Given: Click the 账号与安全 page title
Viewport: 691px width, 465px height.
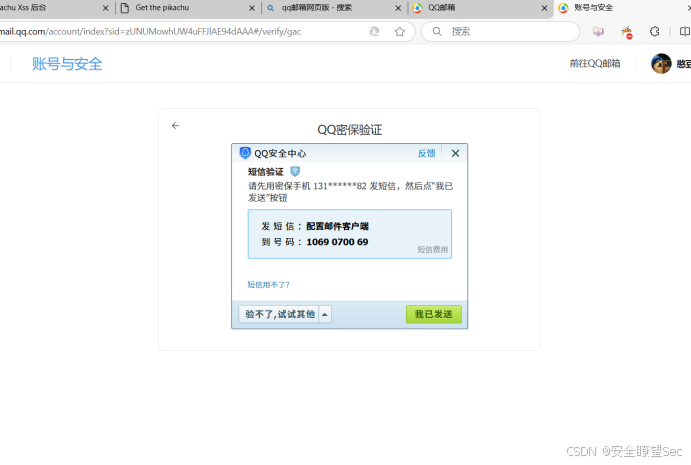Looking at the screenshot, I should click(x=67, y=64).
